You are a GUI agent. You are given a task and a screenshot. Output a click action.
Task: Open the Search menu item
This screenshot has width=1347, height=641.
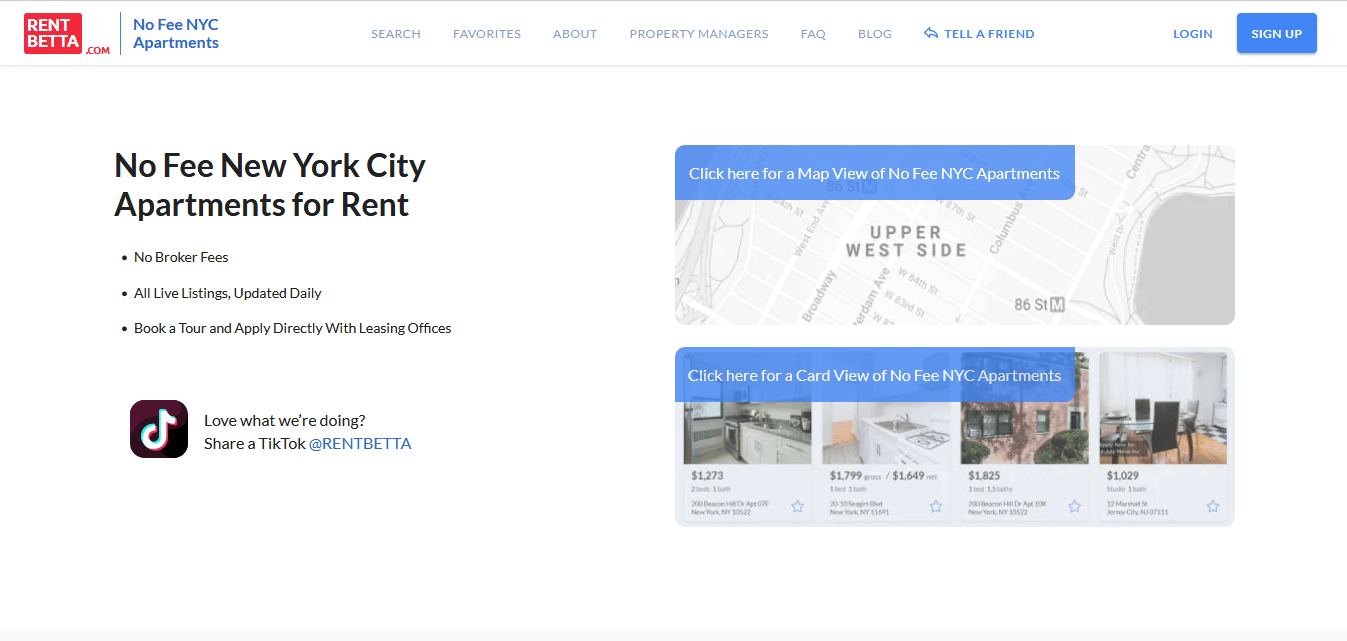396,34
